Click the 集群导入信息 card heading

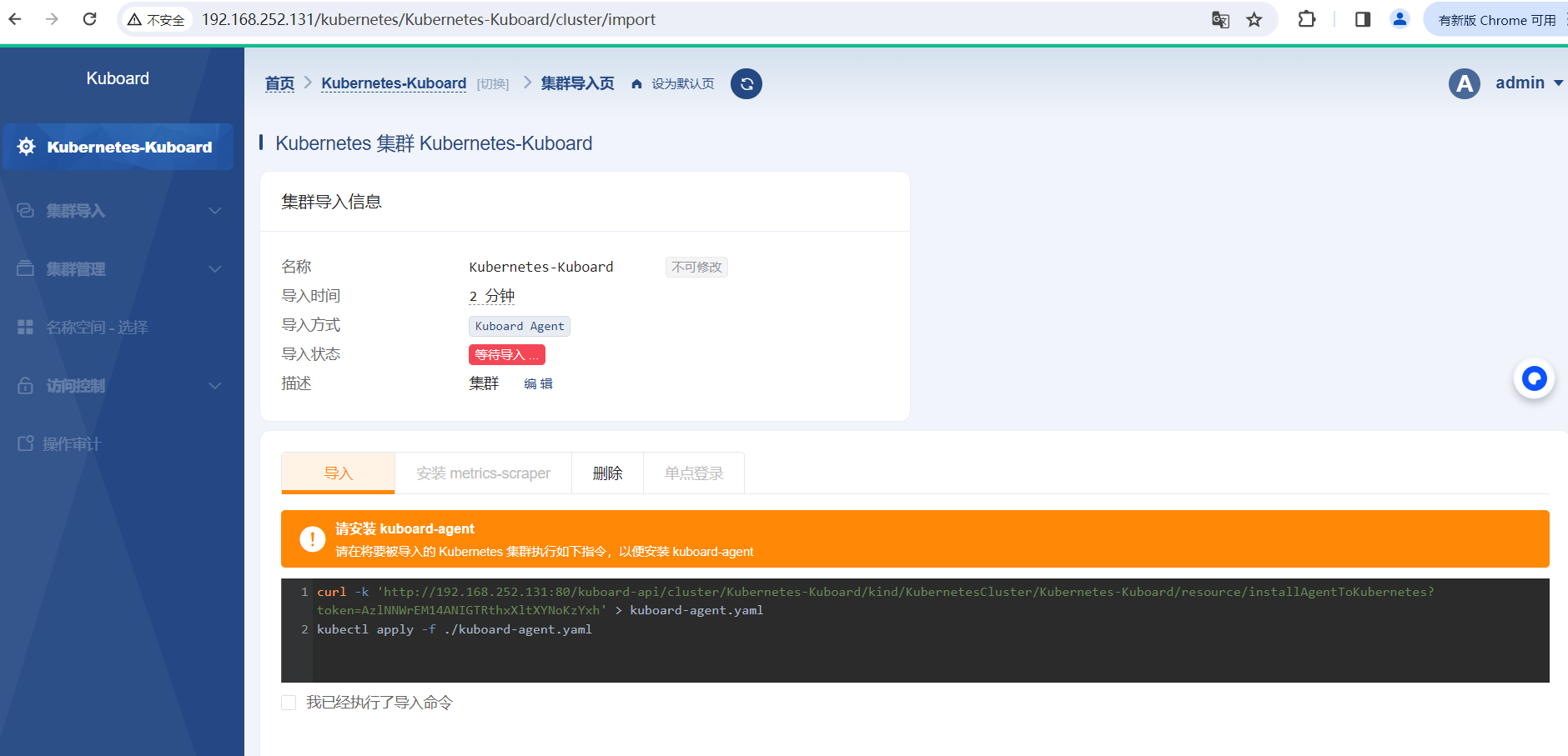332,202
